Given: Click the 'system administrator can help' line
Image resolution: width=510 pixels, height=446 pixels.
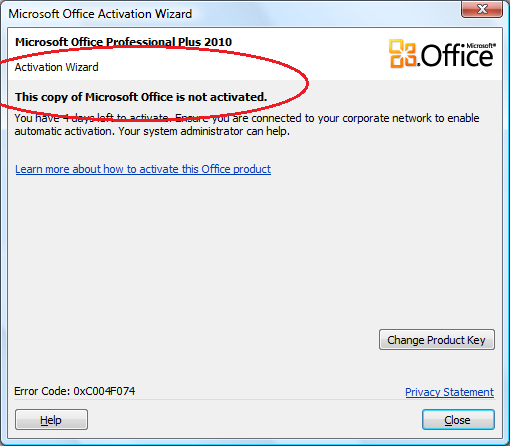Looking at the screenshot, I should [x=204, y=131].
